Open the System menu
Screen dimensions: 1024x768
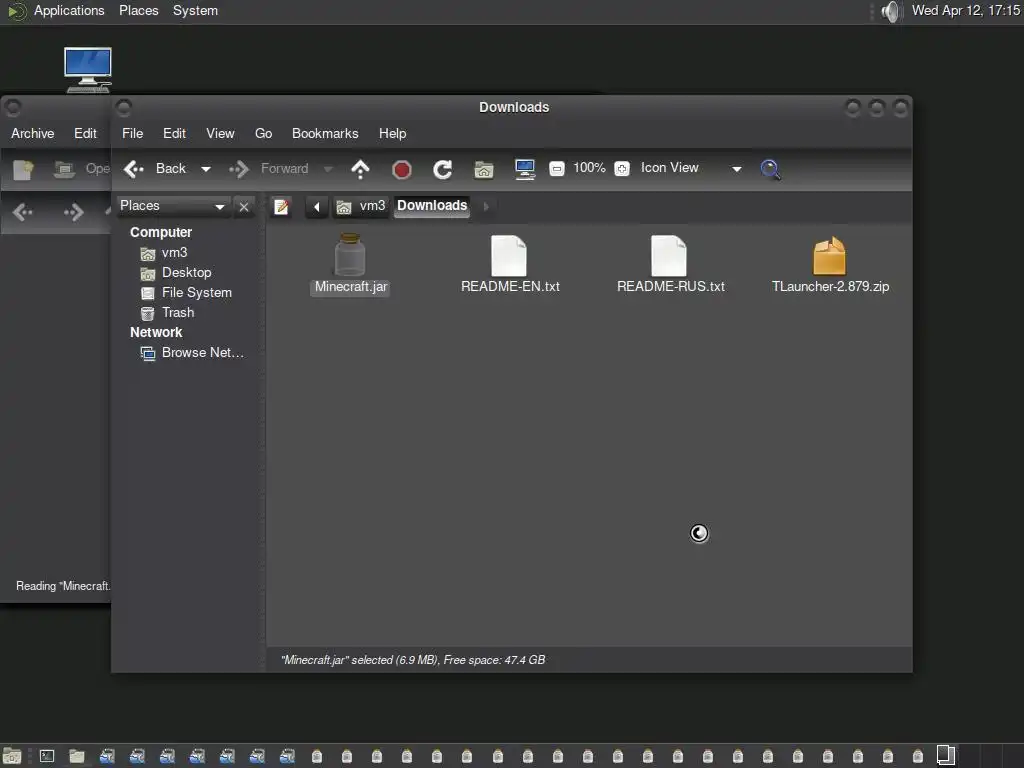(195, 11)
